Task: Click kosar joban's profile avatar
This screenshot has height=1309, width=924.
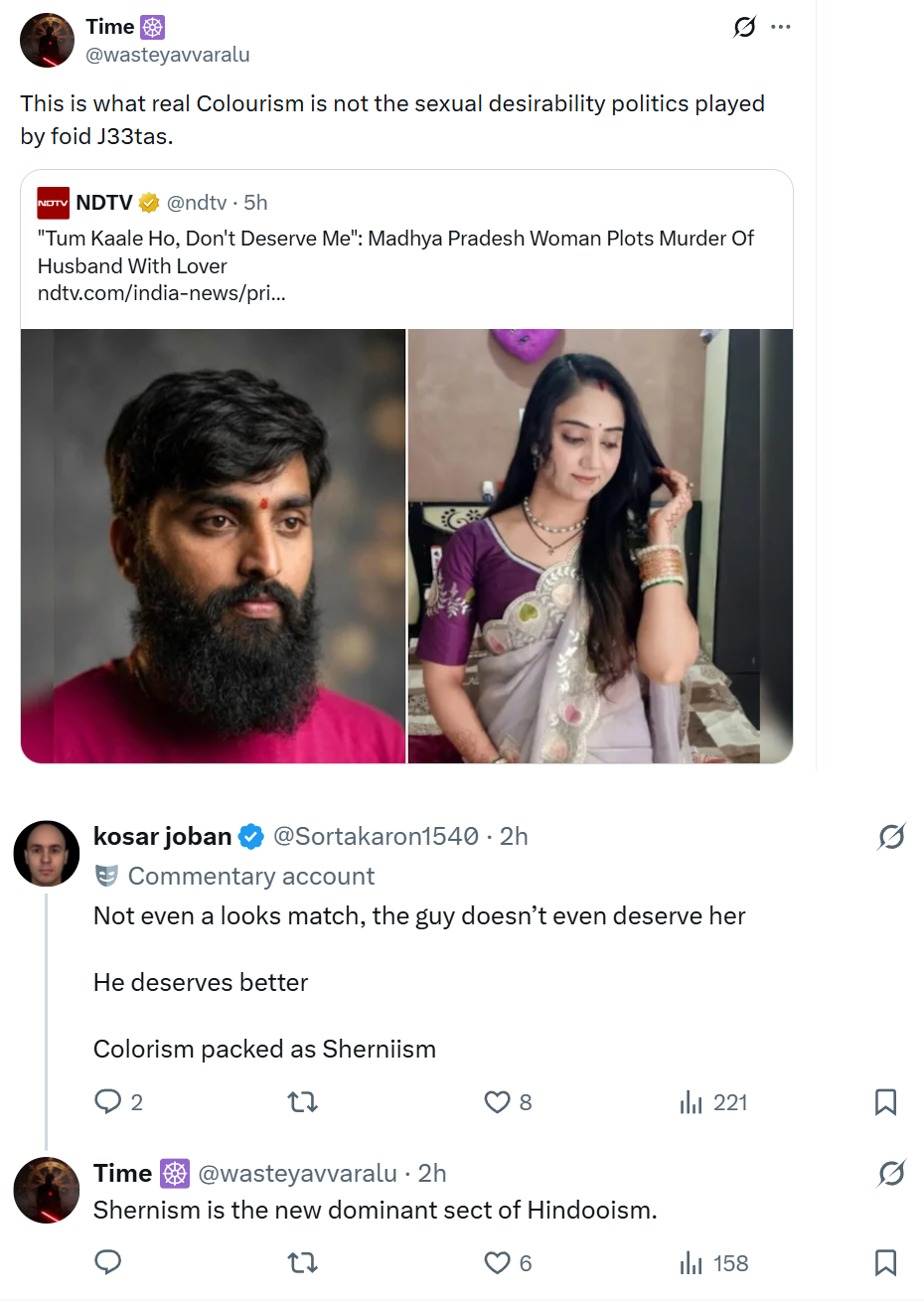Action: coord(46,853)
